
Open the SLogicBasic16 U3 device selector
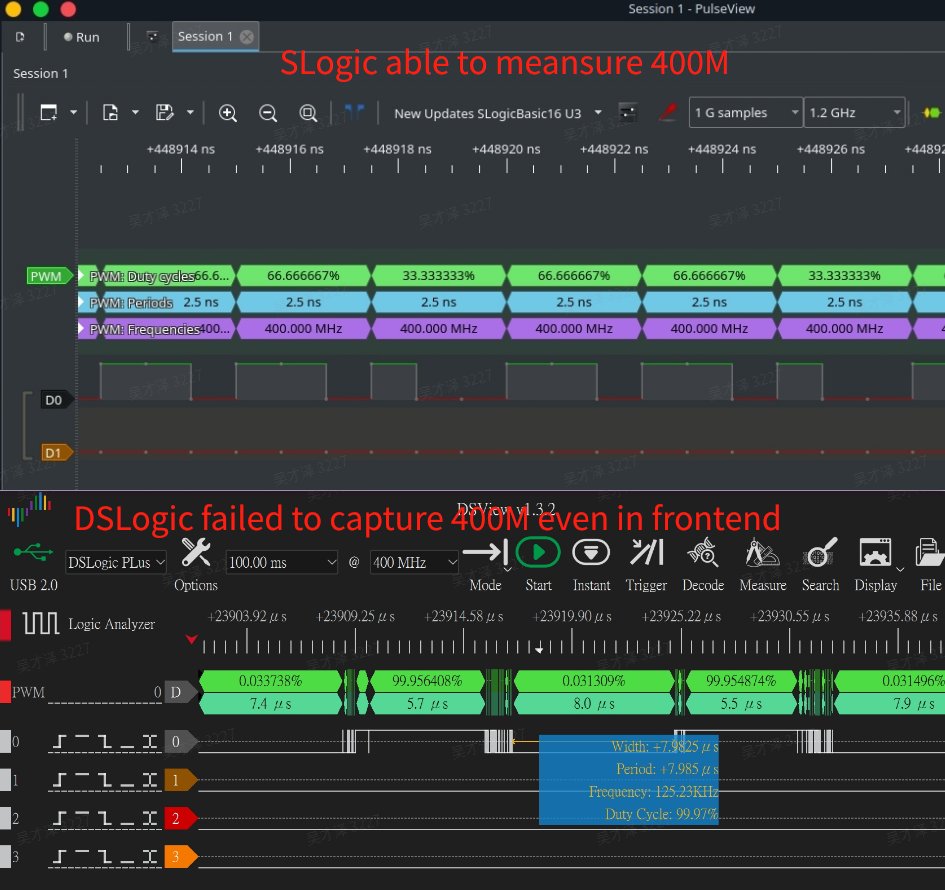click(x=498, y=113)
